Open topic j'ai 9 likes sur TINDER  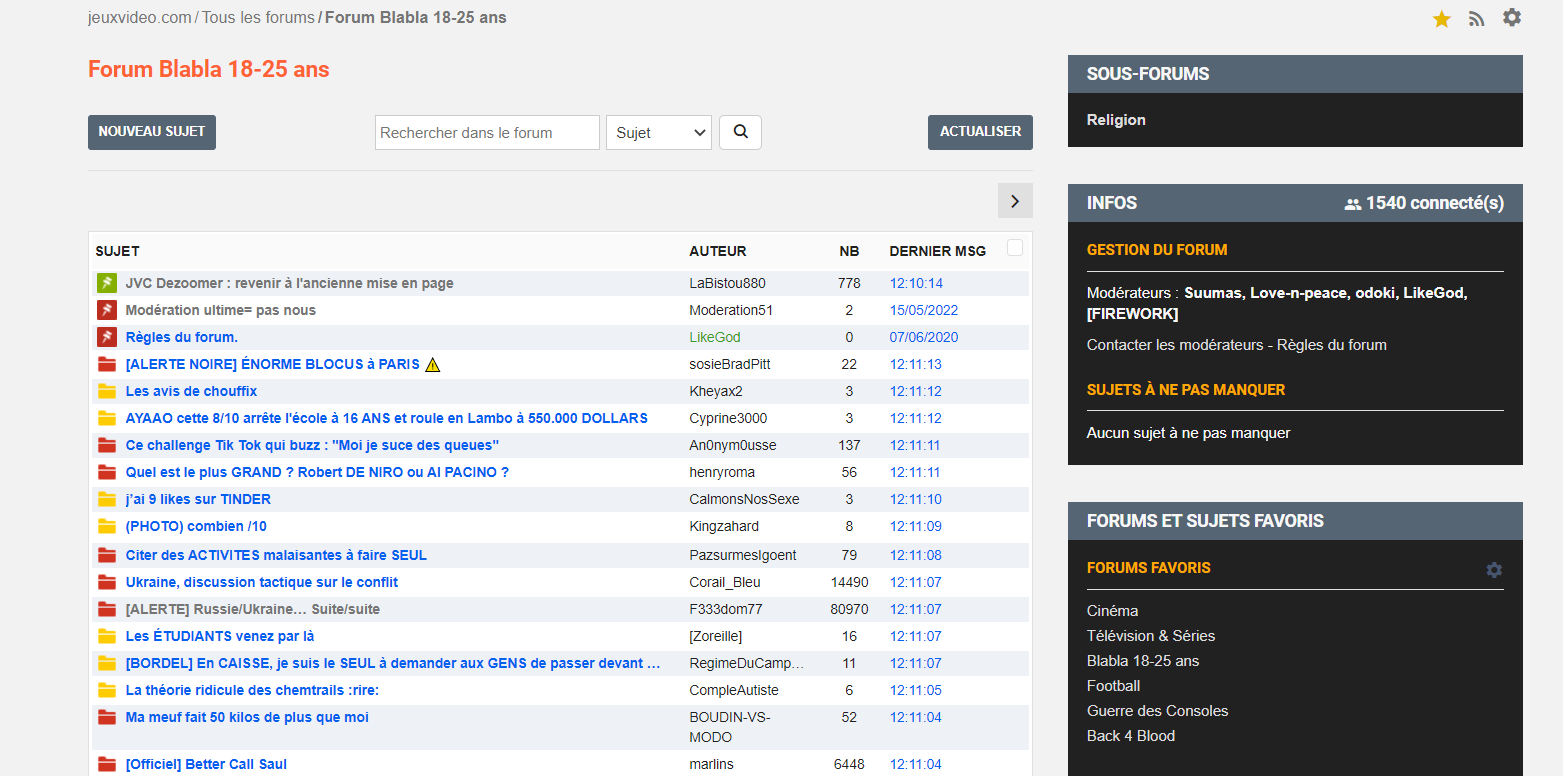(198, 499)
